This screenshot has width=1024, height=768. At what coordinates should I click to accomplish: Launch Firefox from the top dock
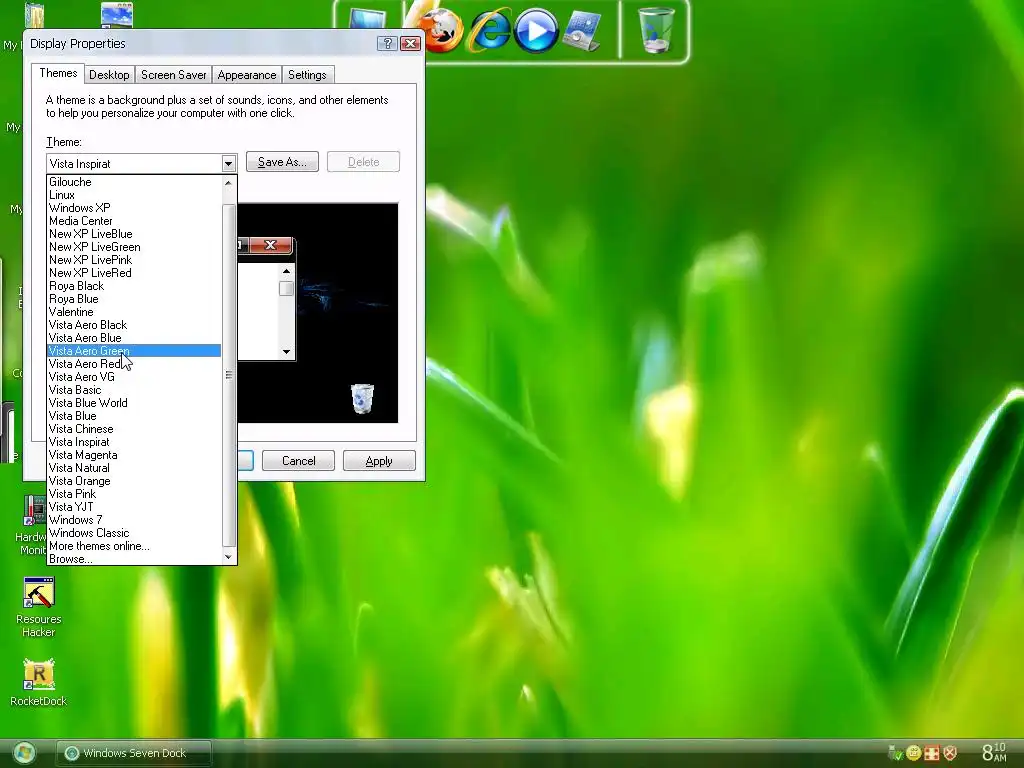[x=441, y=29]
